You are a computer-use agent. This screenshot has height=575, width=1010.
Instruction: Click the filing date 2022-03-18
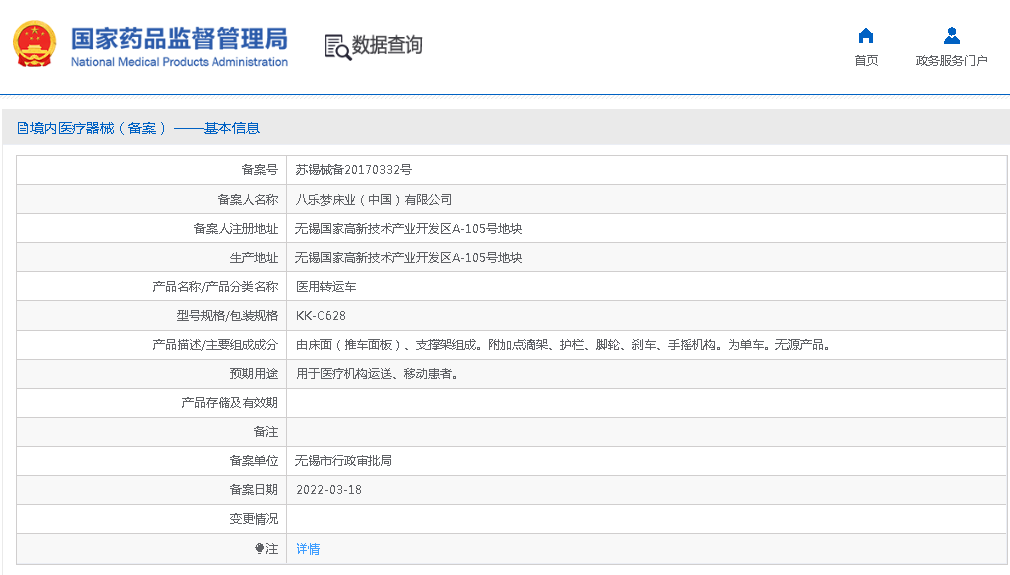pyautogui.click(x=329, y=490)
